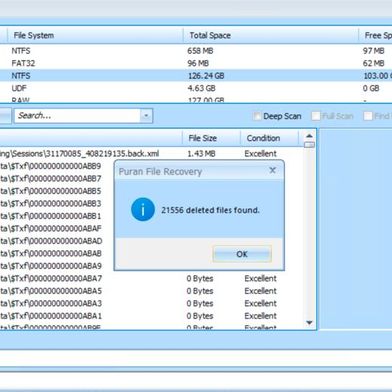The height and width of the screenshot is (392, 392).
Task: Click the 1.43 MB file size cell
Action: coord(201,154)
